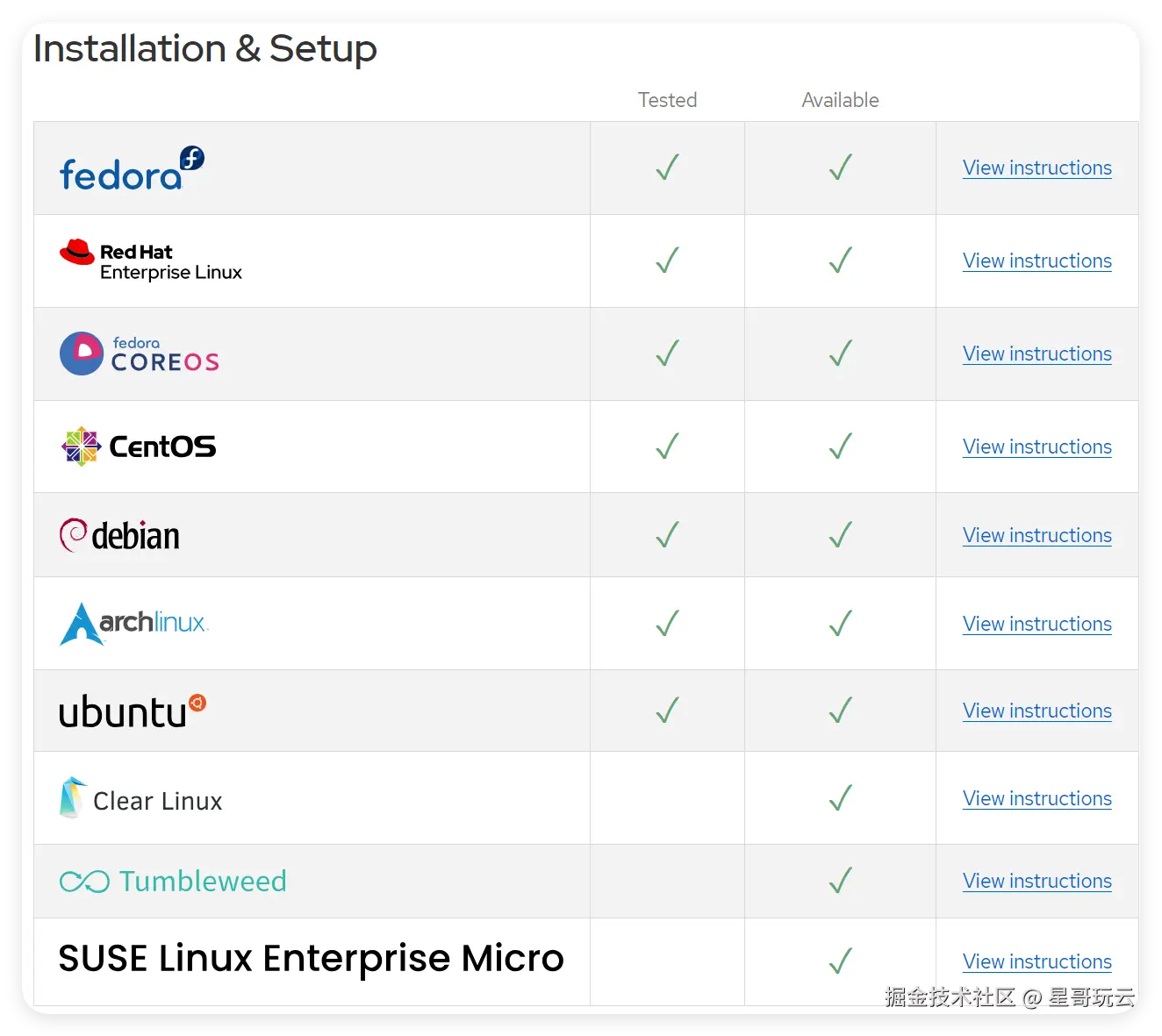This screenshot has height=1036, width=1162.
Task: Click the Fedora CoreOS logo
Action: pyautogui.click(x=140, y=354)
